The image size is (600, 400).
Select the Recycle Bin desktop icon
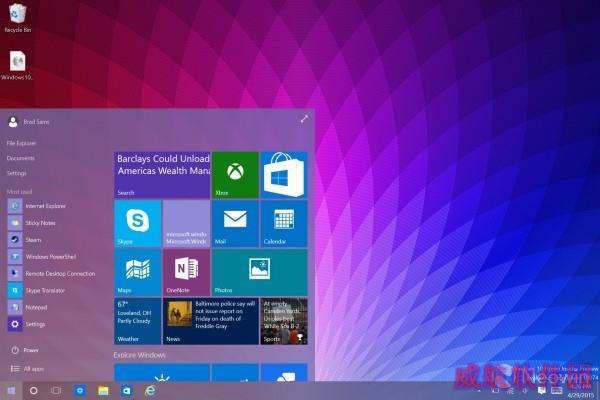tap(17, 18)
